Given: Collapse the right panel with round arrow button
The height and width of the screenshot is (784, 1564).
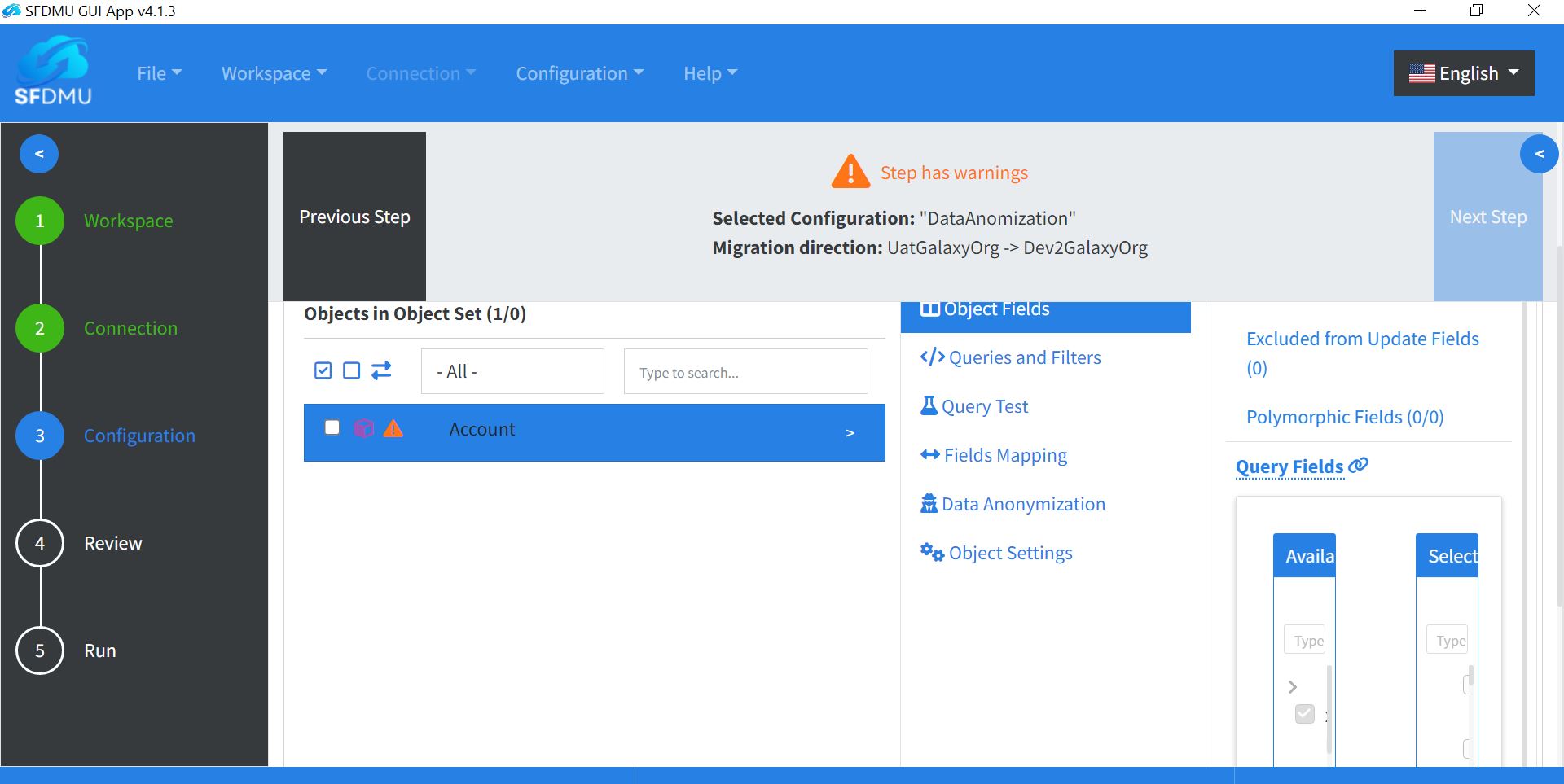Looking at the screenshot, I should 1539,154.
